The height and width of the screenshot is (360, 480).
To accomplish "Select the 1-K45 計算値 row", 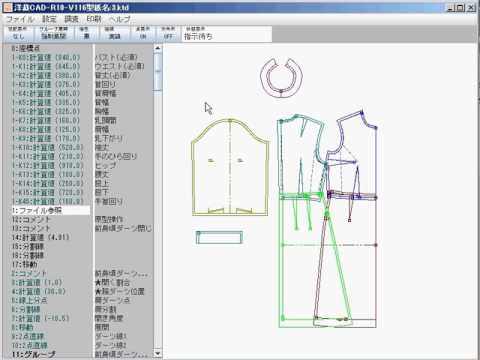I will (48, 202).
